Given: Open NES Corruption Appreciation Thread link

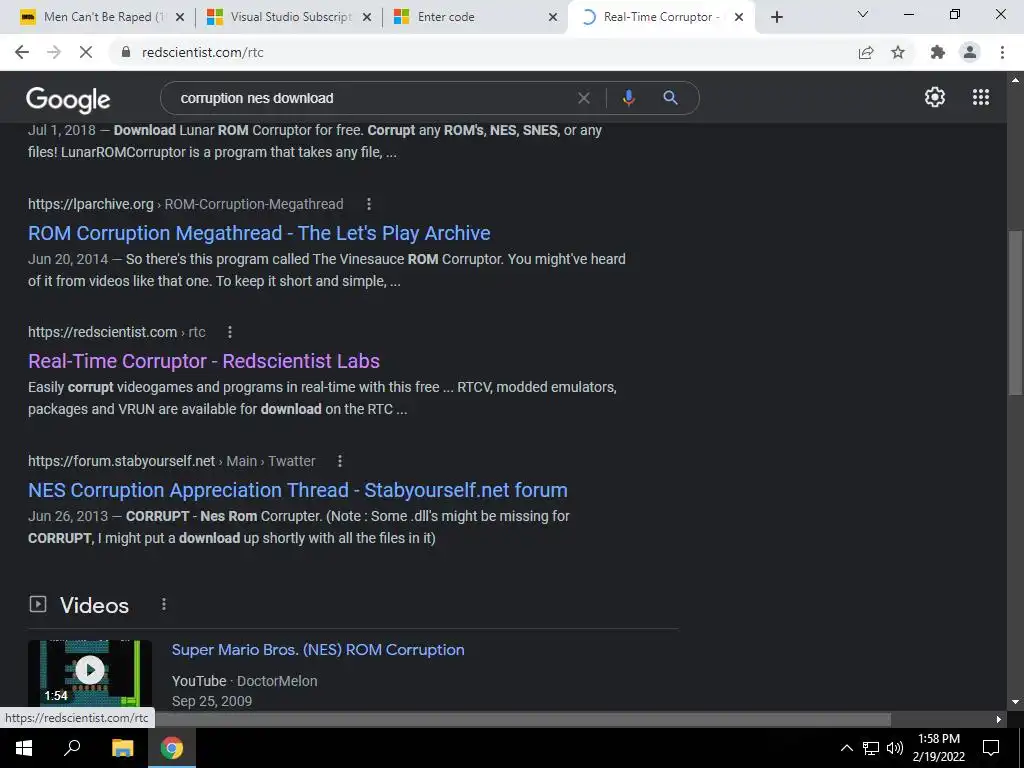Looking at the screenshot, I should pyautogui.click(x=298, y=490).
